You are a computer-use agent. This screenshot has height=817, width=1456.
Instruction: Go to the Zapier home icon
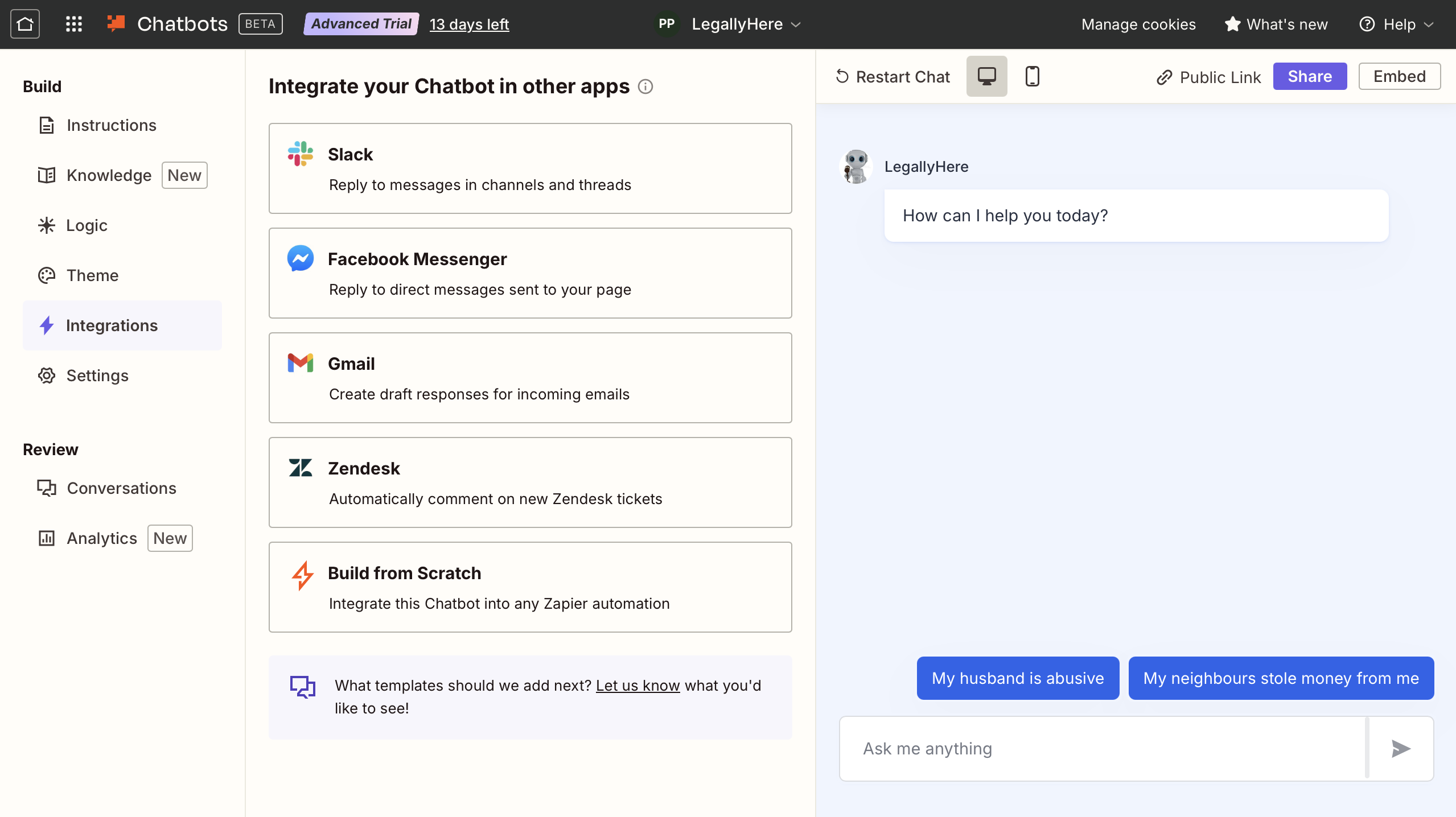point(25,24)
